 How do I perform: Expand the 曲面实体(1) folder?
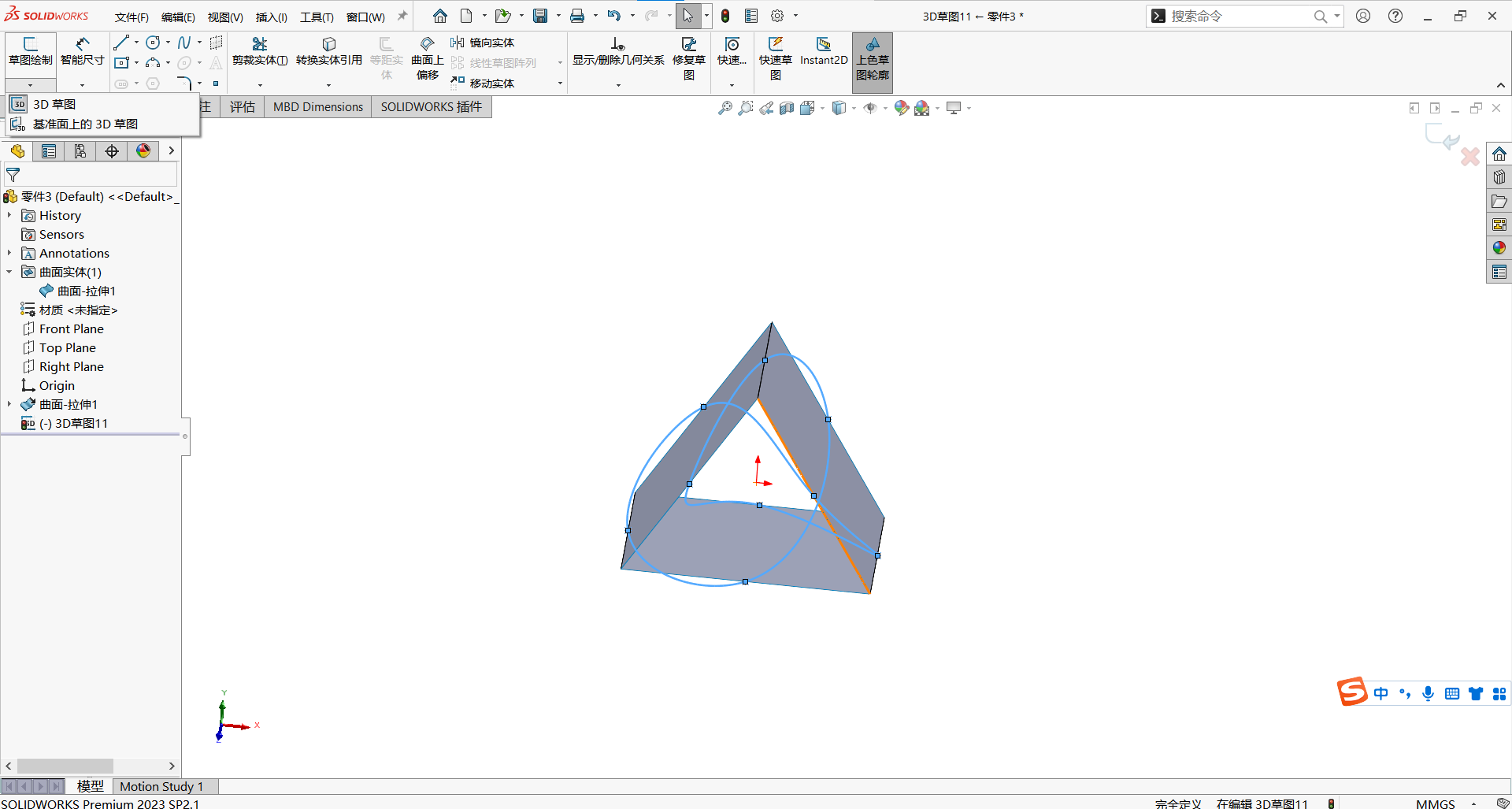[9, 272]
